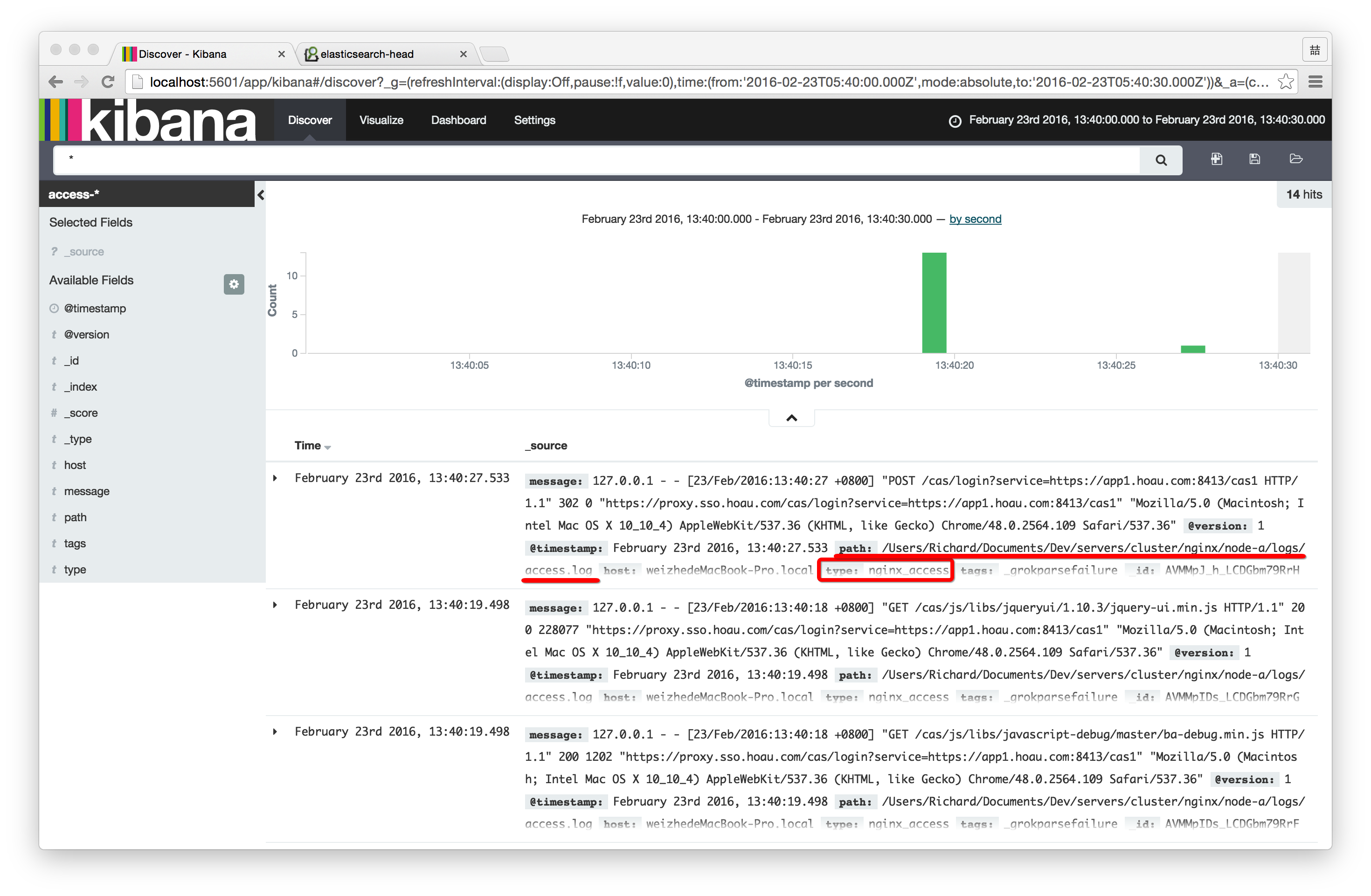Hide the histogram with up chevron

click(791, 418)
